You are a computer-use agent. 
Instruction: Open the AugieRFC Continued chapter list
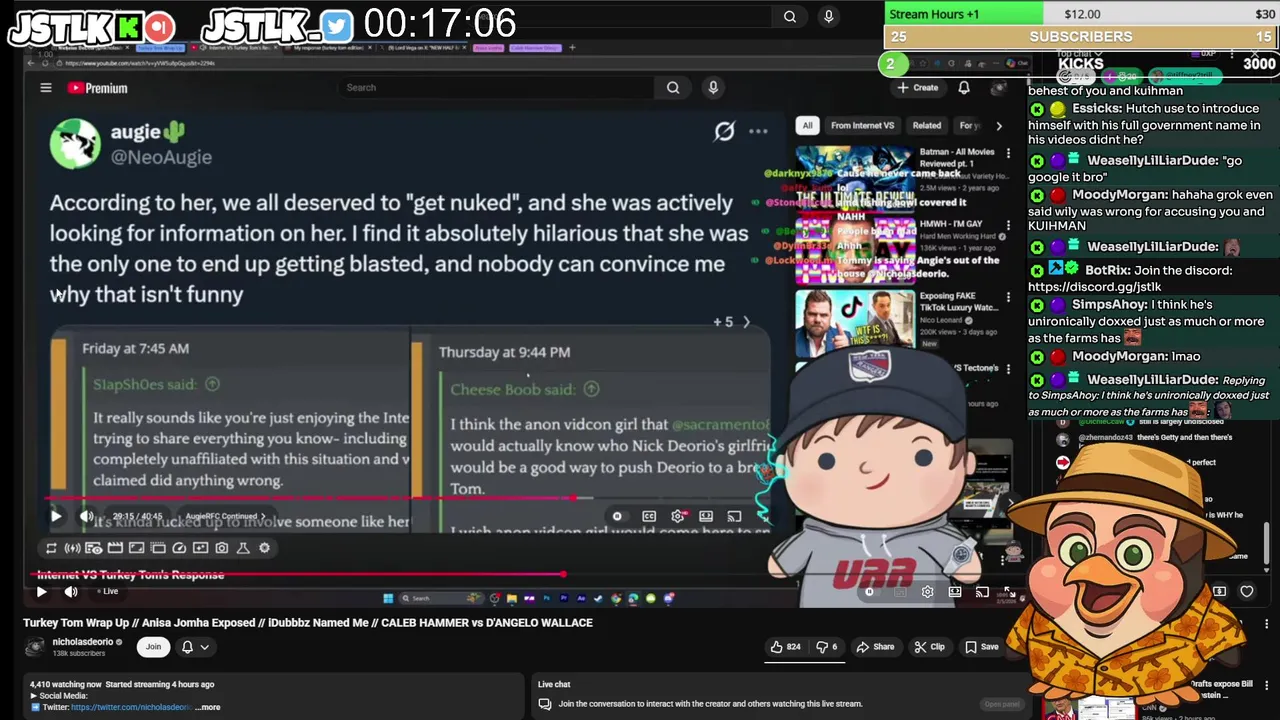pos(225,517)
